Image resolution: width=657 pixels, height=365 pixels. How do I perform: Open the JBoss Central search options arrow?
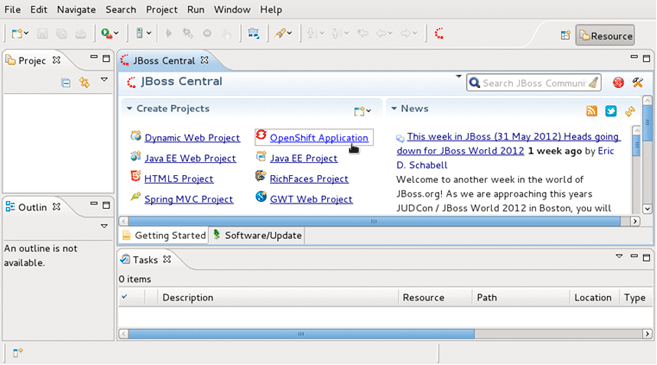coord(458,76)
